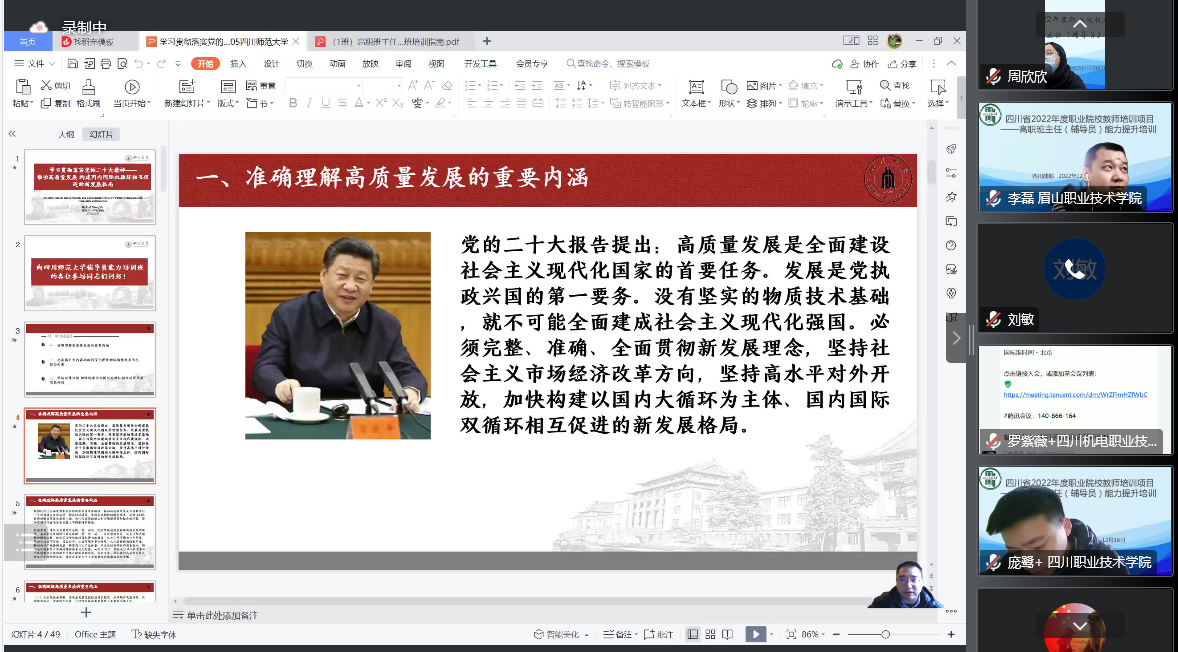Insert a 文本框 text box
The image size is (1178, 652).
(696, 87)
